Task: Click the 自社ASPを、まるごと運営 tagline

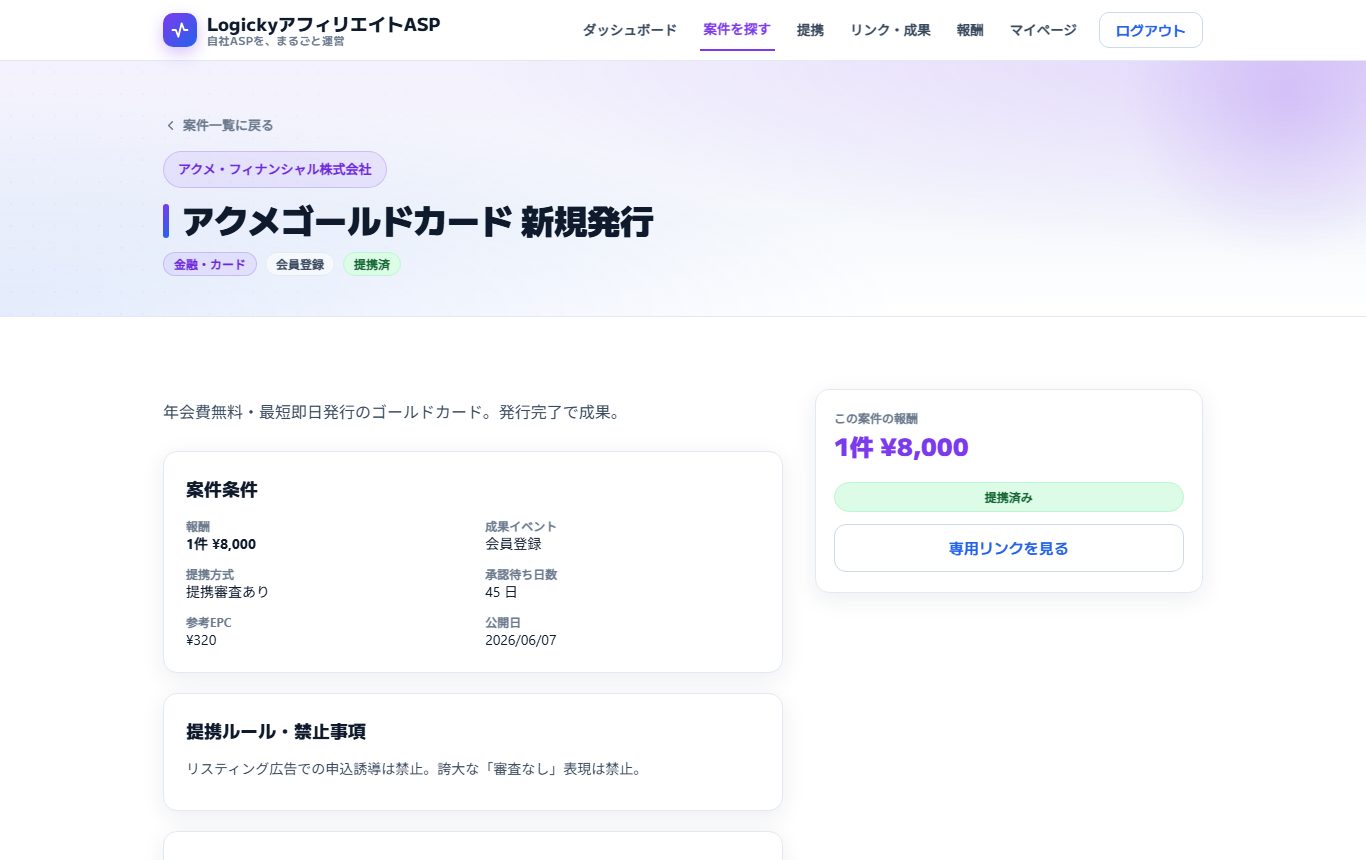Action: [276, 42]
